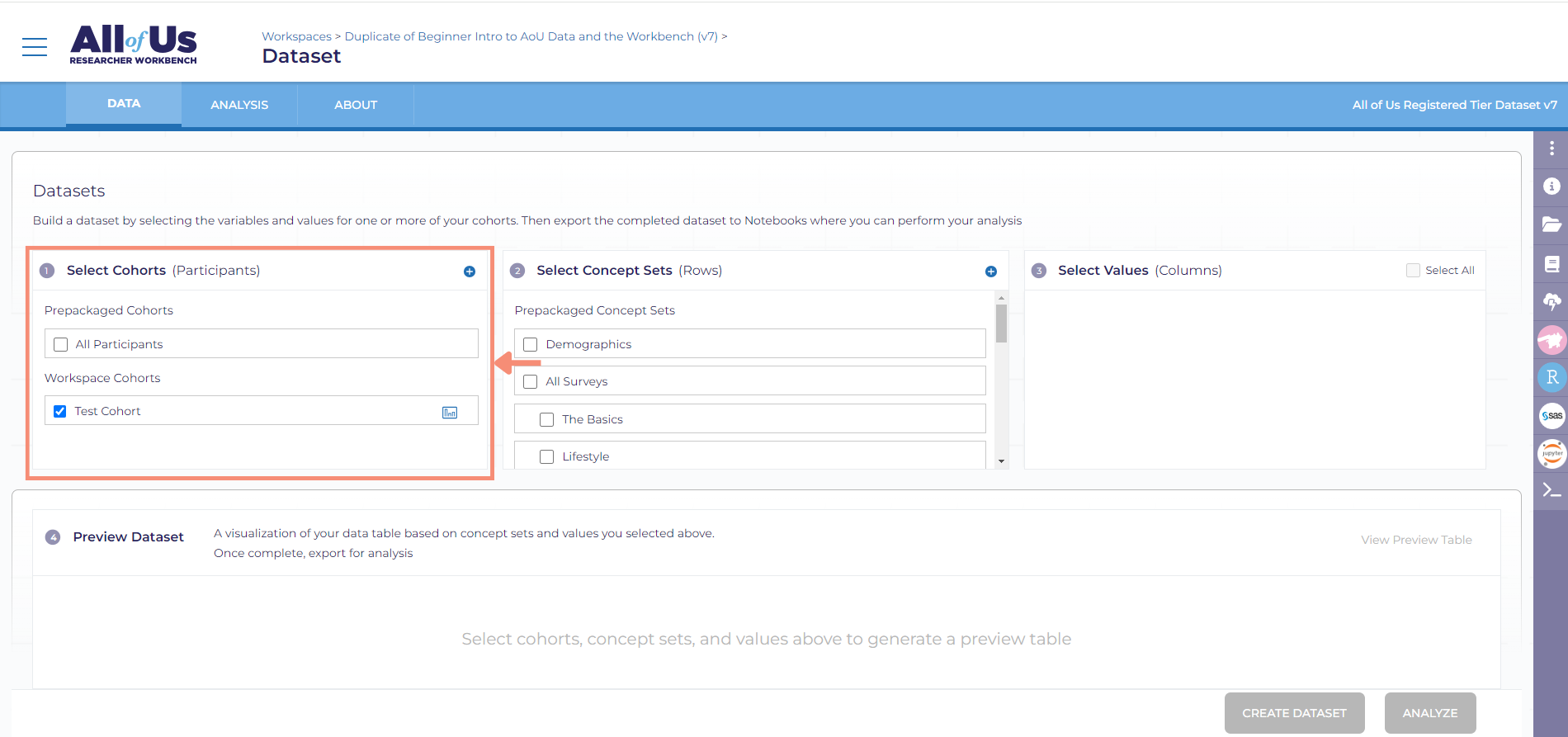Click the 'Workspace Cohorts' label
This screenshot has width=1568, height=737.
tap(102, 378)
